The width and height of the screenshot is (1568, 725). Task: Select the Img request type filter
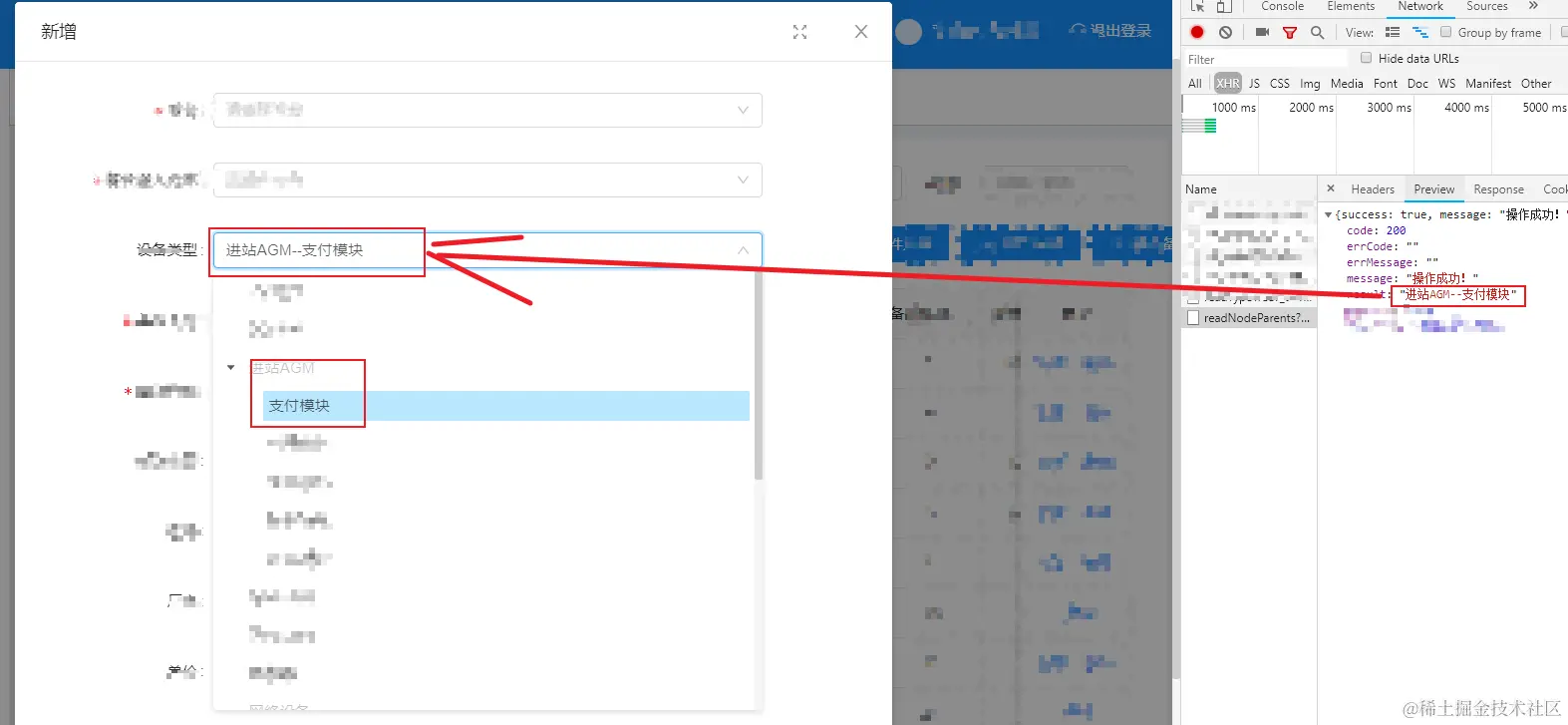[1310, 84]
